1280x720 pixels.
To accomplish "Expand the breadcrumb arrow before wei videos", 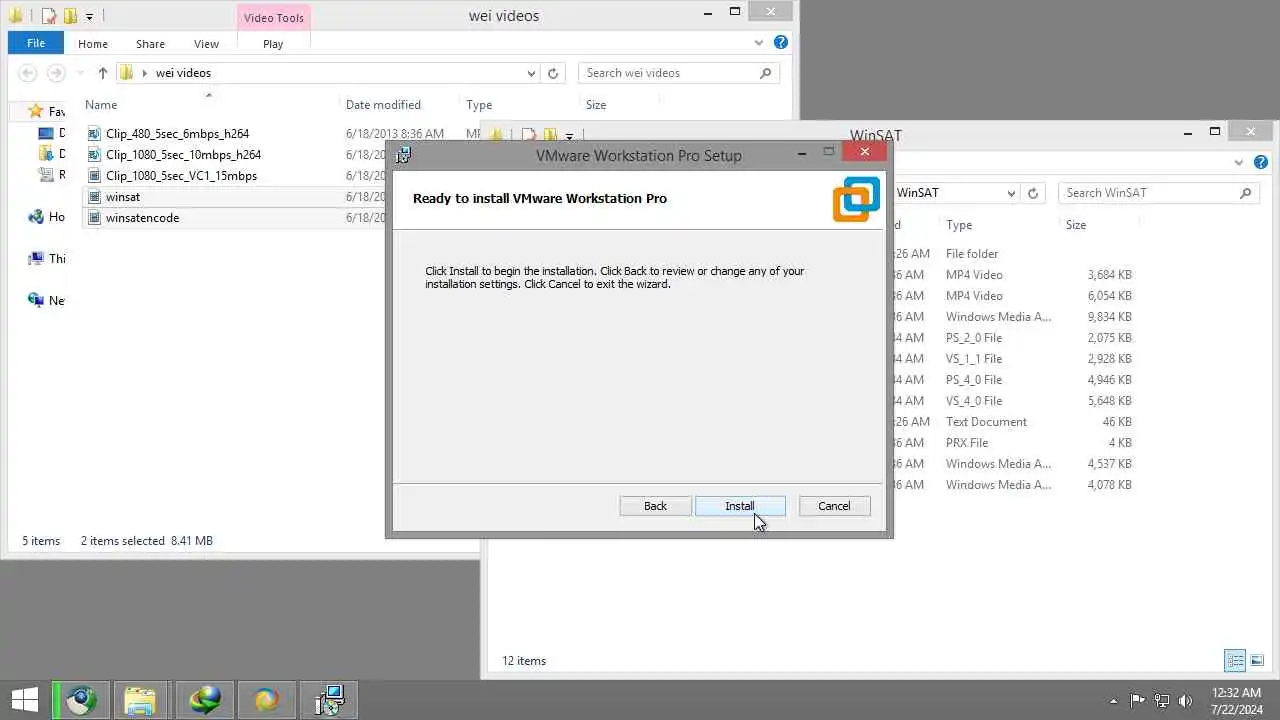I will [145, 73].
